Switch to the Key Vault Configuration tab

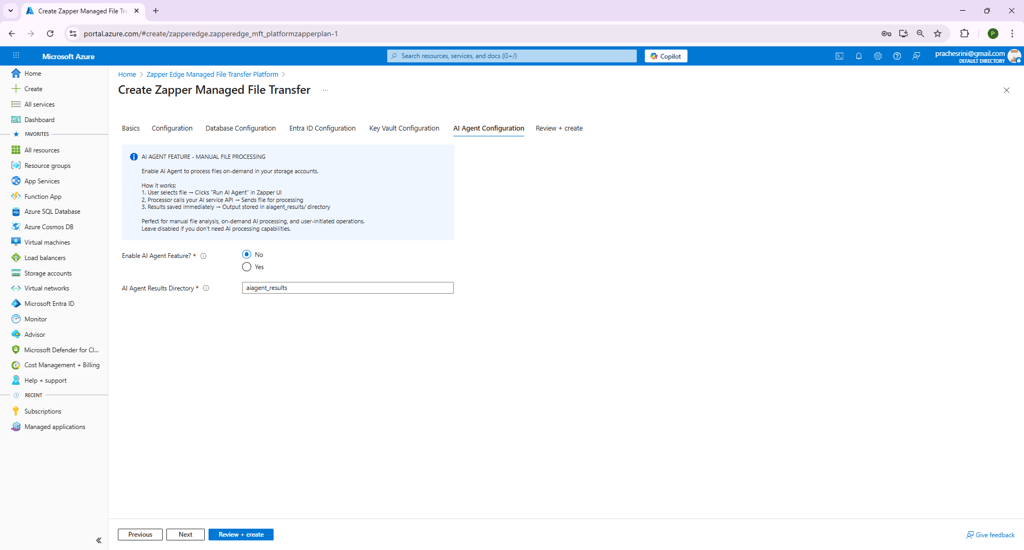[404, 129]
